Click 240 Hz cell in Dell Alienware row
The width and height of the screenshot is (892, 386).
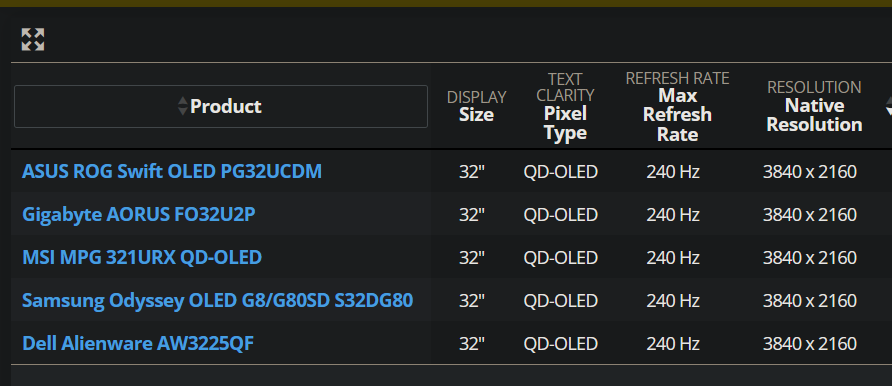tap(672, 344)
